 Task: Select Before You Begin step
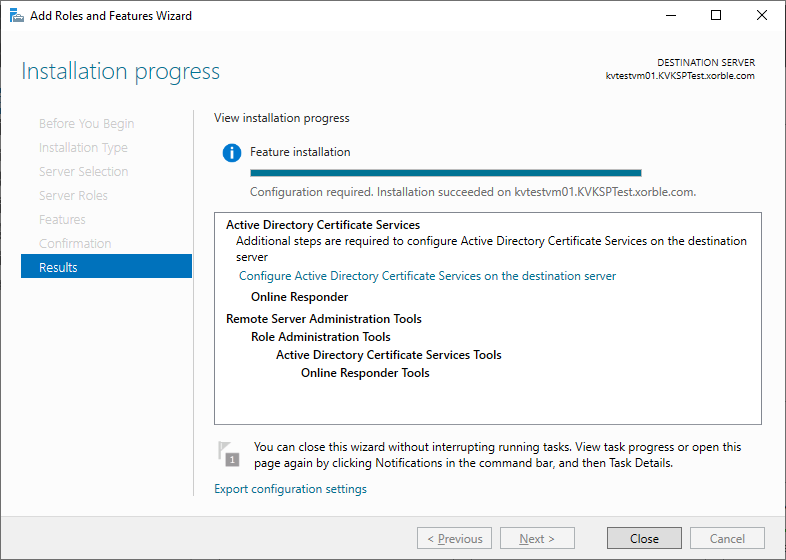(x=86, y=124)
